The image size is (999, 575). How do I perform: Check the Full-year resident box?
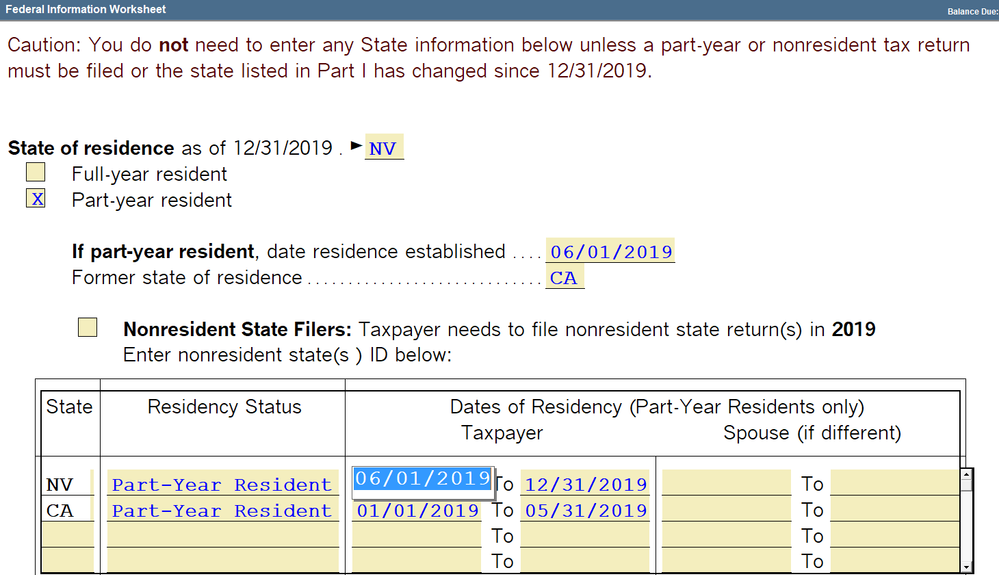click(x=36, y=173)
